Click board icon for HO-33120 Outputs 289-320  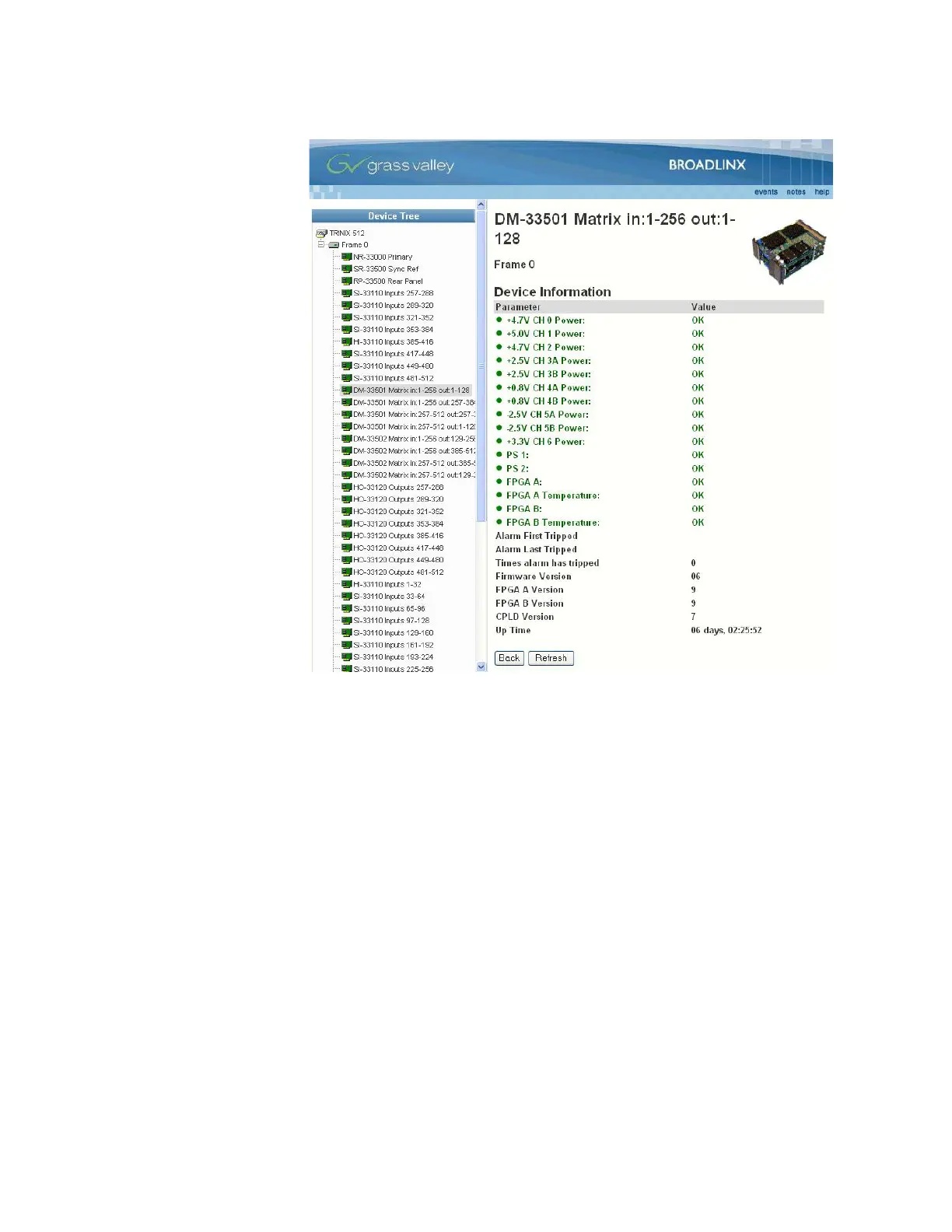(x=347, y=499)
